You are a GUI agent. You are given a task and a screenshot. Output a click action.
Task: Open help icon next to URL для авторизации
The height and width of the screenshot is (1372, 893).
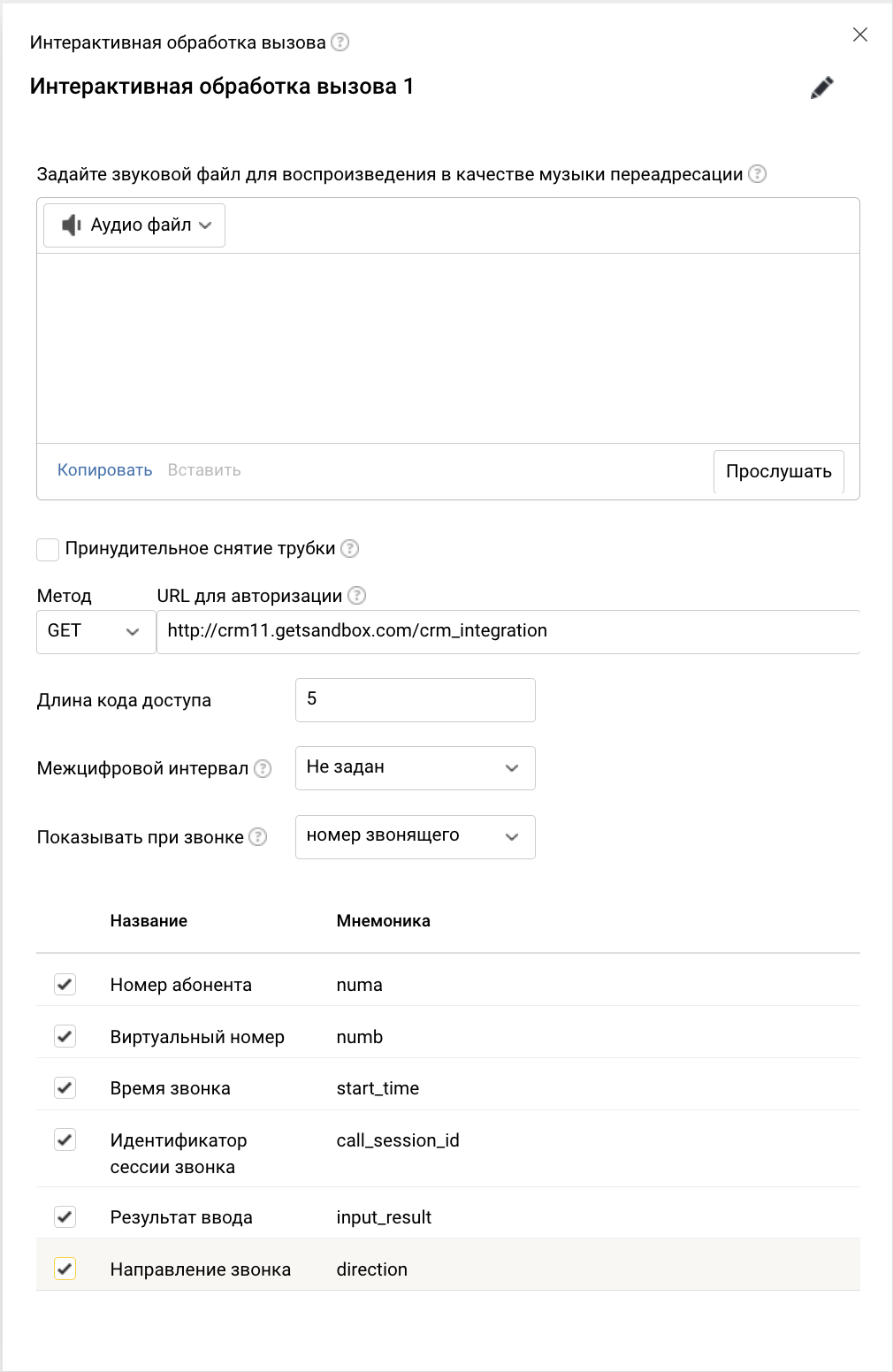[356, 596]
